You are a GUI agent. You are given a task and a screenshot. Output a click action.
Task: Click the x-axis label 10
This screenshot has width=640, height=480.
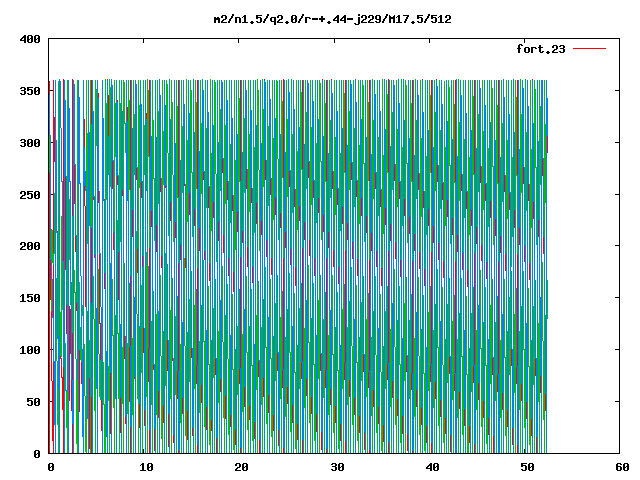[146, 467]
